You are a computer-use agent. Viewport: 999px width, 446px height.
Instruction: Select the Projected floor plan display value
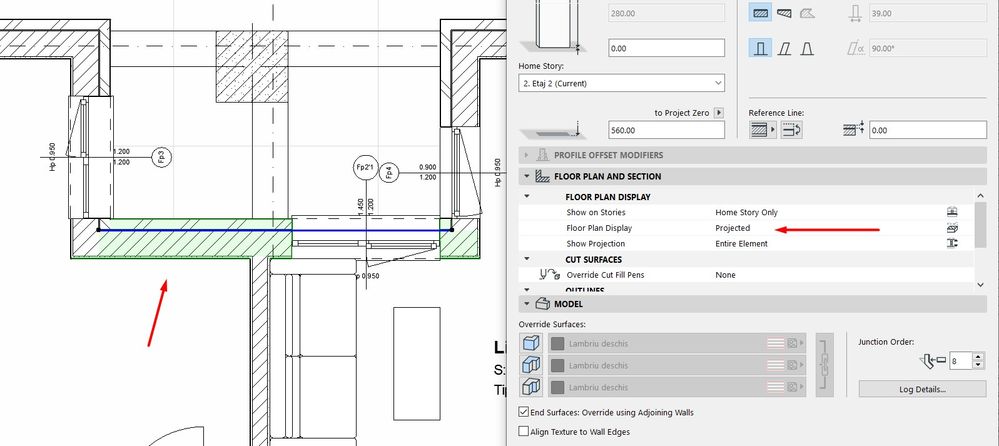[733, 228]
